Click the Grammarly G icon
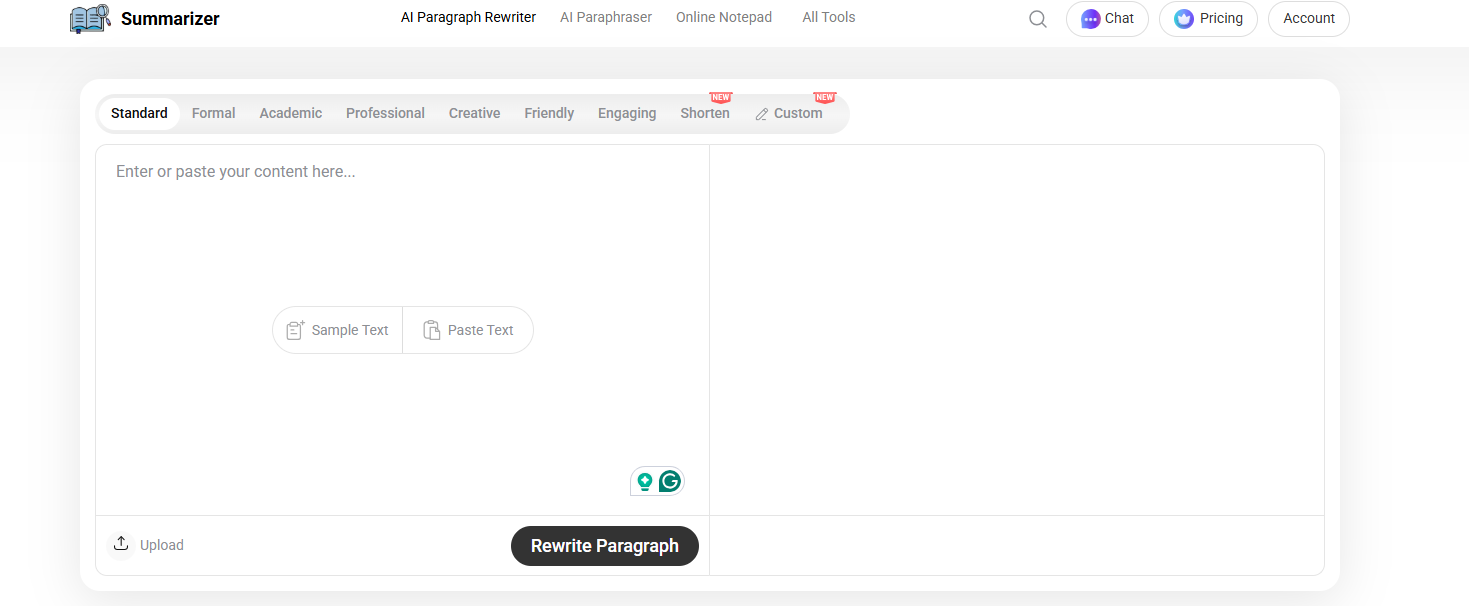1469x606 pixels. tap(670, 481)
